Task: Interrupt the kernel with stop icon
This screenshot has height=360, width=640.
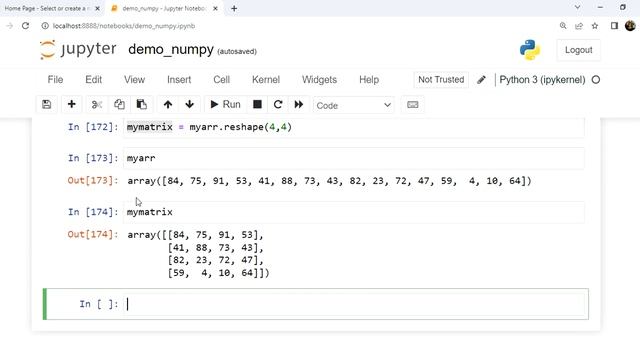Action: 257,104
